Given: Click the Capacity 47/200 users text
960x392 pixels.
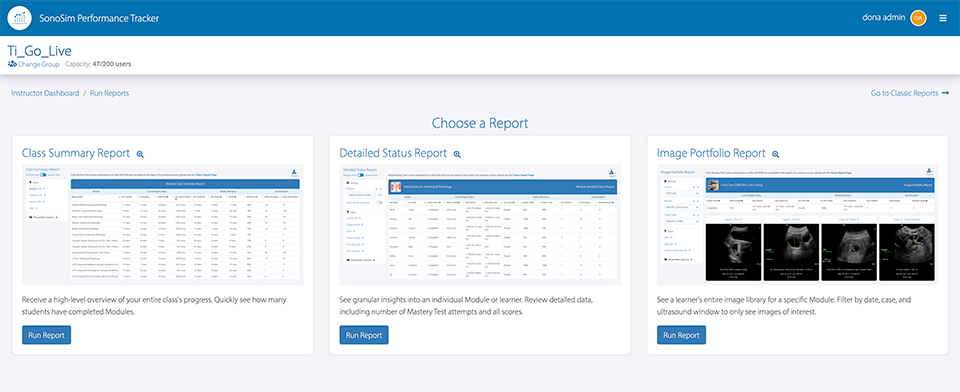Looking at the screenshot, I should pos(98,64).
